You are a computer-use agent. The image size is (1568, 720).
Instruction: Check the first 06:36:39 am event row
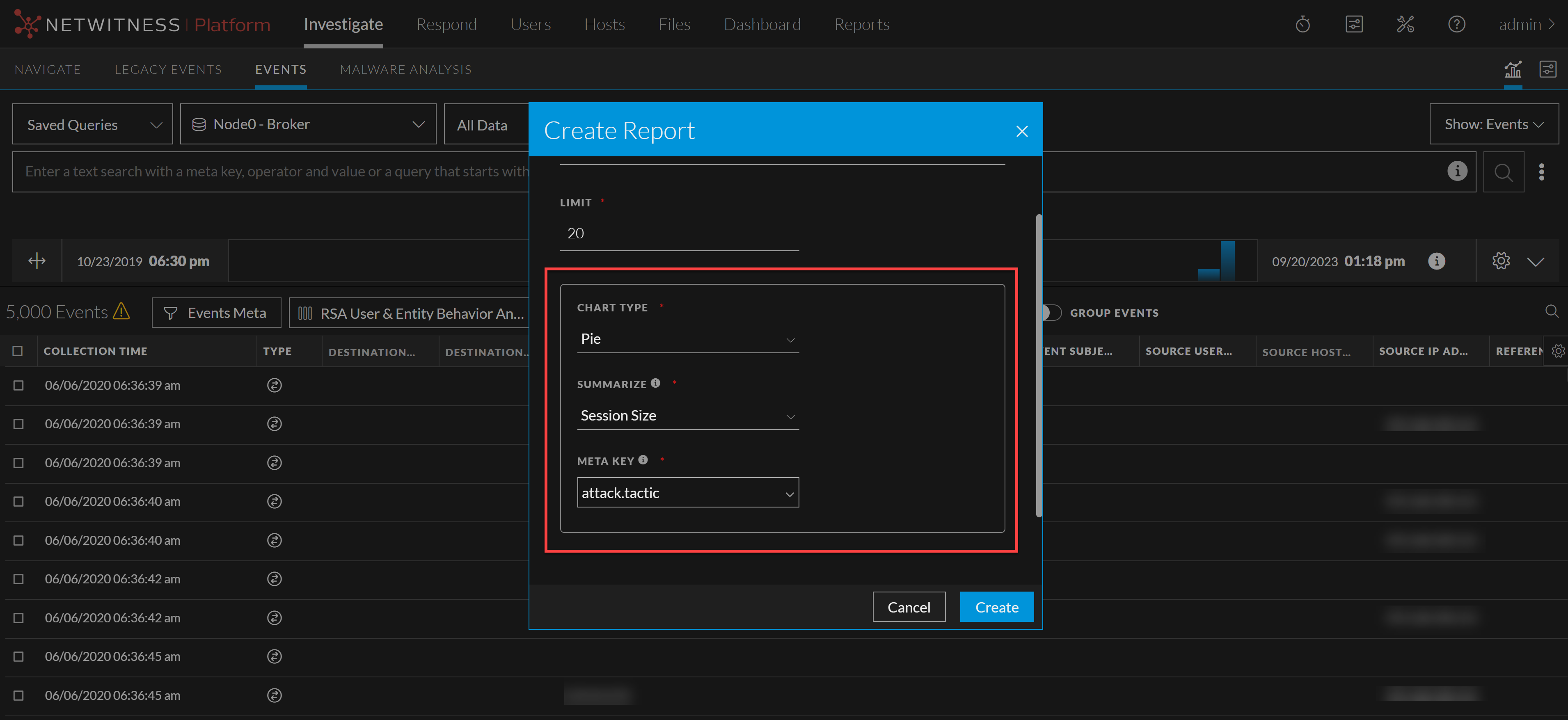[18, 385]
